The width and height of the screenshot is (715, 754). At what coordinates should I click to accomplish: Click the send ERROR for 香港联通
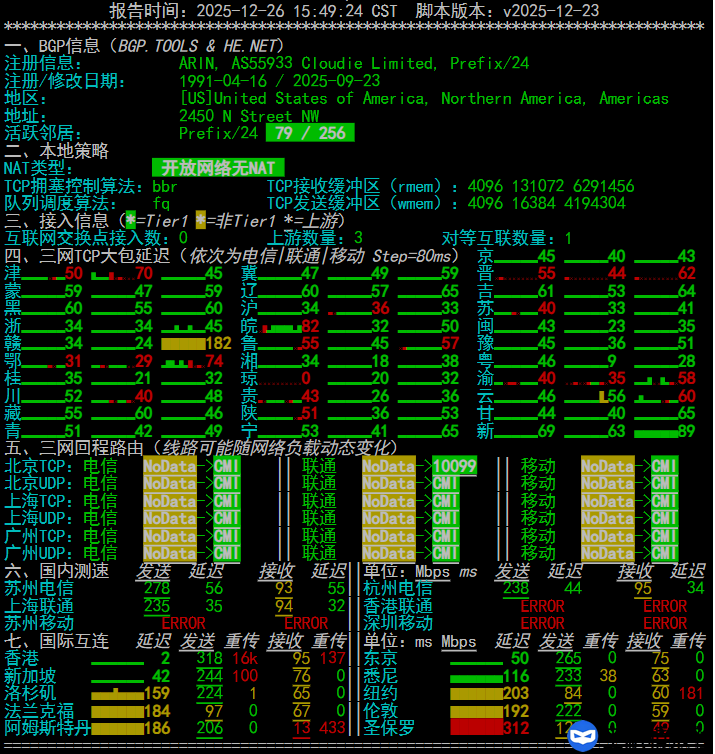(542, 606)
